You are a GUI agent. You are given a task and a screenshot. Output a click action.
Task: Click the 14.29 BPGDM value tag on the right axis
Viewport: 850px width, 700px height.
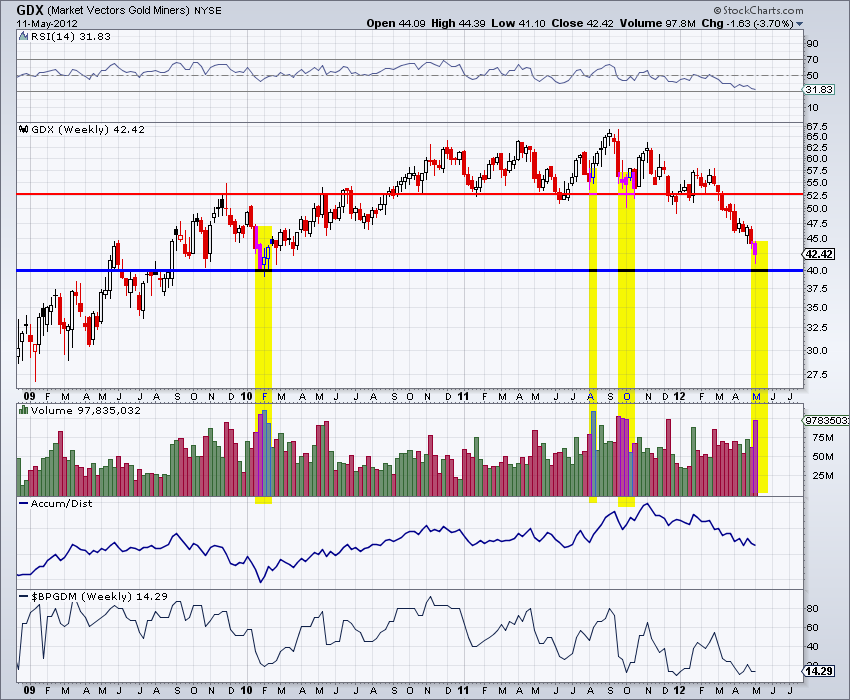click(x=819, y=671)
